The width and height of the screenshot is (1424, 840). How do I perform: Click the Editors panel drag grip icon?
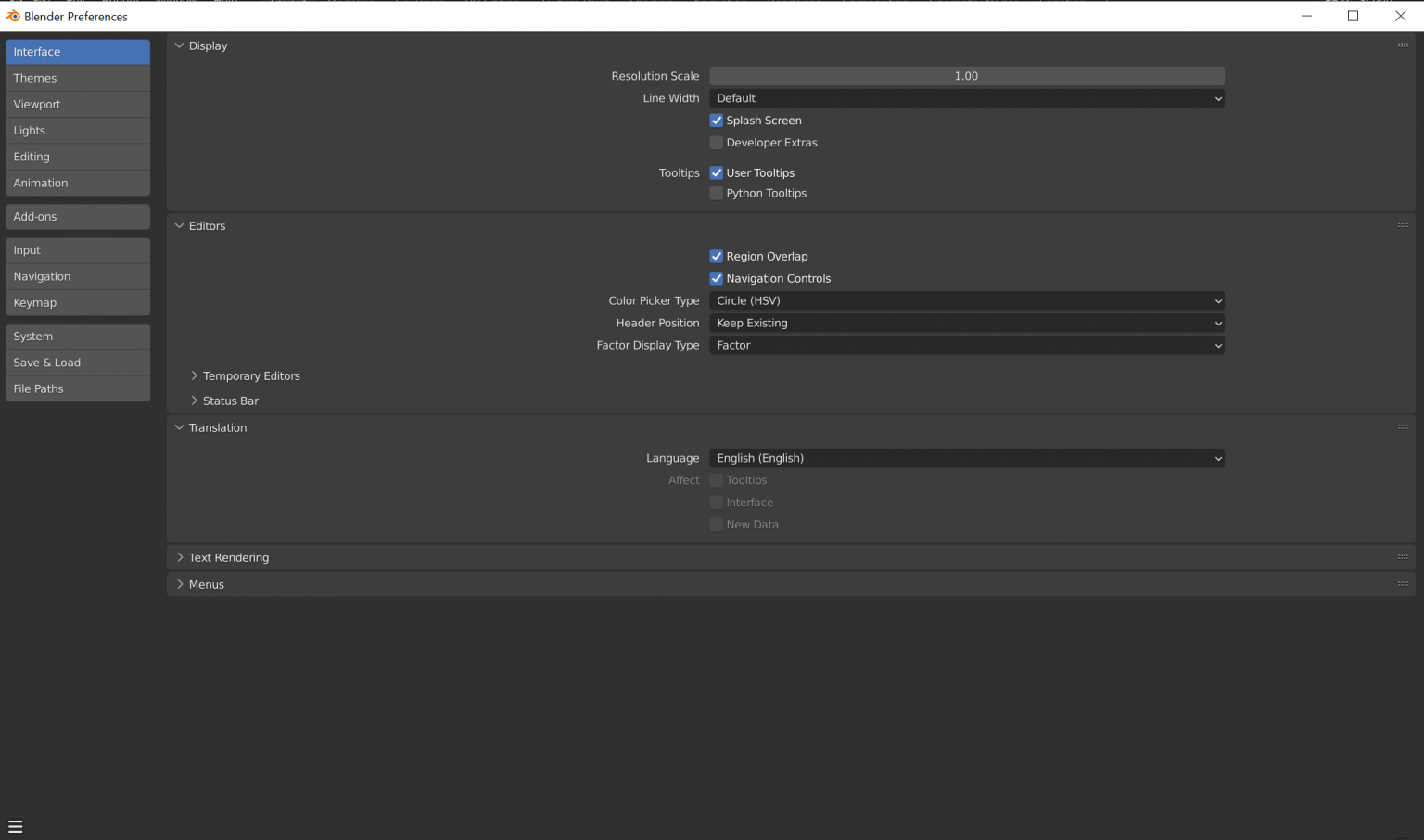1403,225
